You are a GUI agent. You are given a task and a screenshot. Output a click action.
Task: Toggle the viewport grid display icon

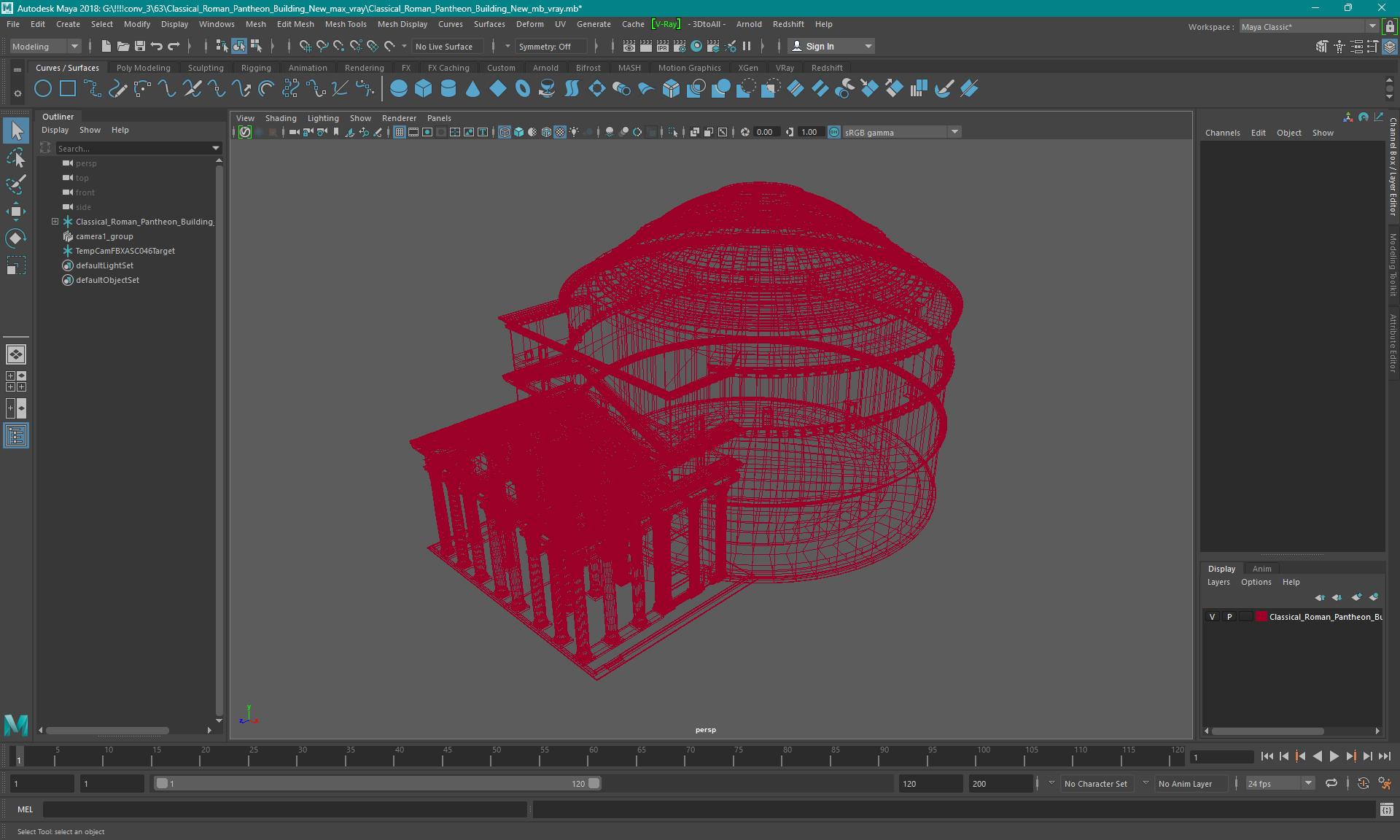pos(400,132)
